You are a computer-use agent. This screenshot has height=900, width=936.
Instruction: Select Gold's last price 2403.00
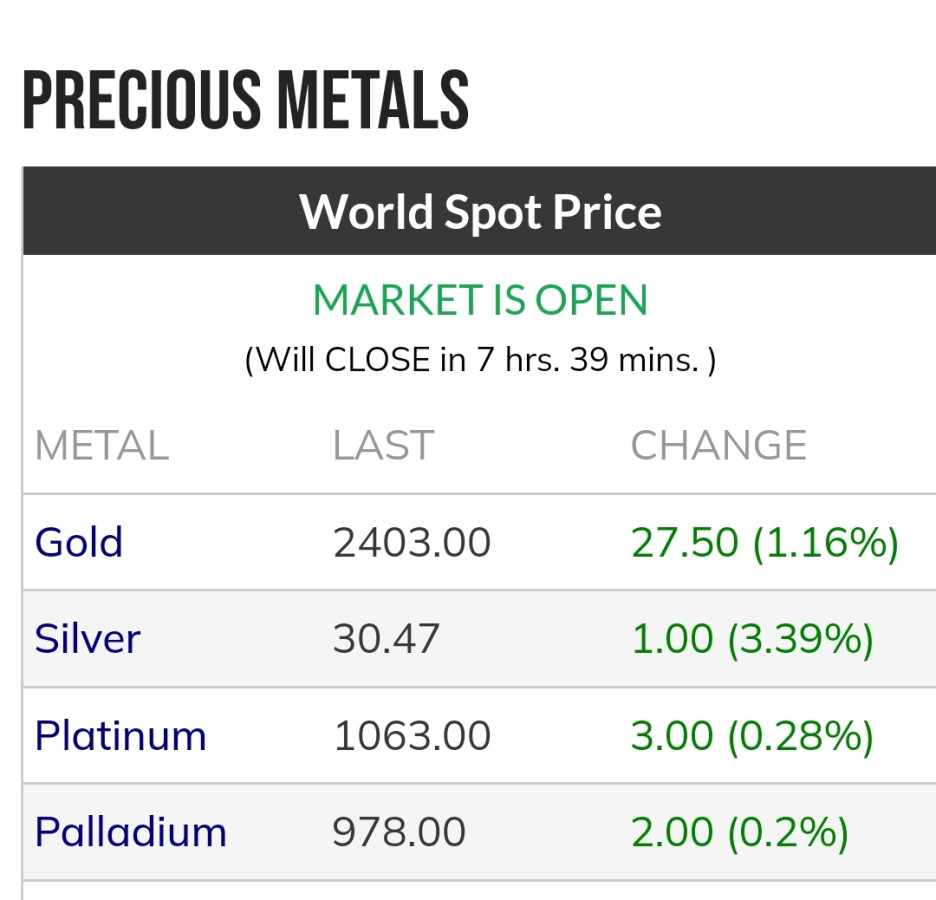click(x=412, y=543)
